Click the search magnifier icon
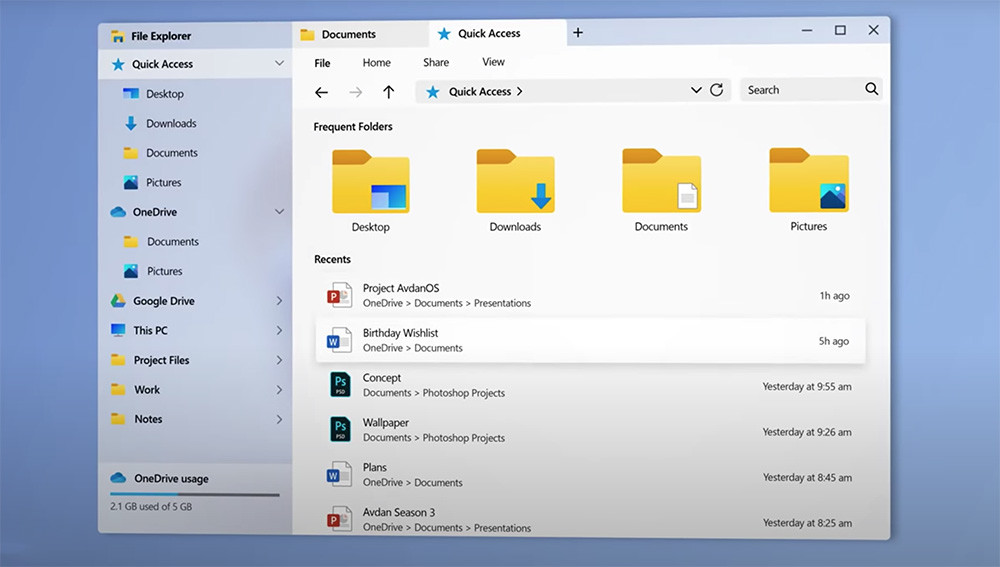This screenshot has width=1000, height=567. pos(871,90)
